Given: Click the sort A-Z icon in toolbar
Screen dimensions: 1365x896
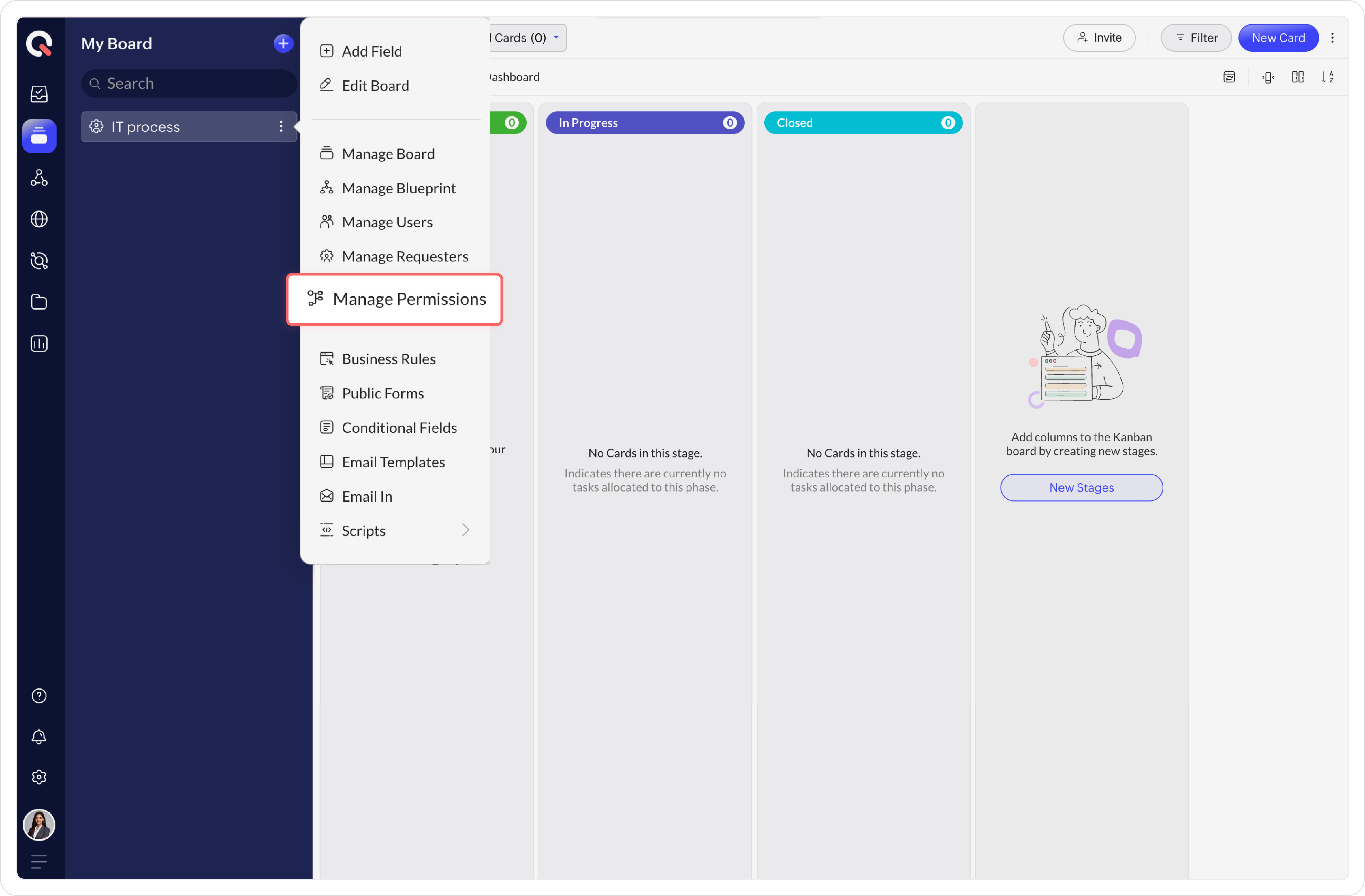Looking at the screenshot, I should coord(1327,77).
